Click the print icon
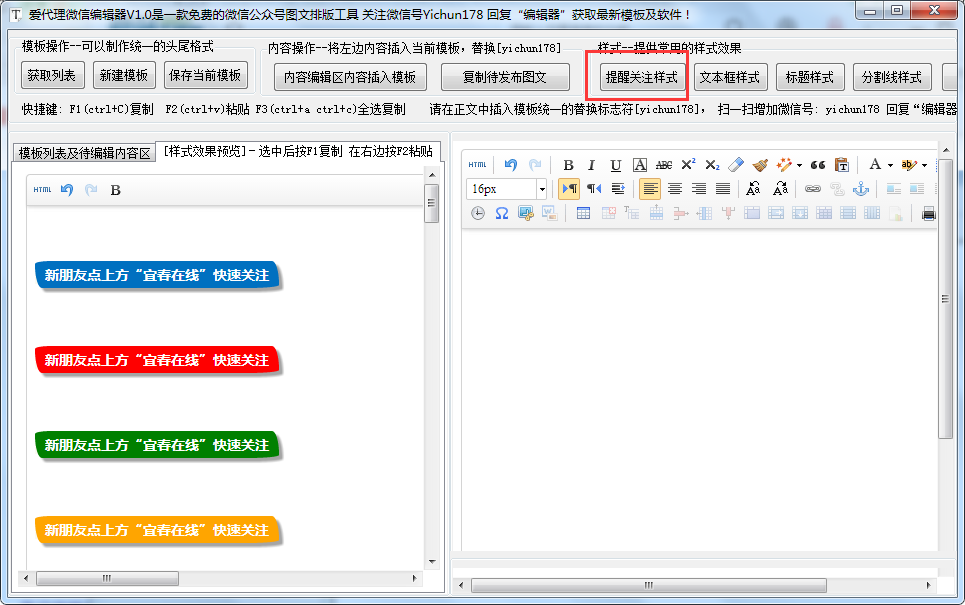Image resolution: width=965 pixels, height=605 pixels. (x=928, y=213)
